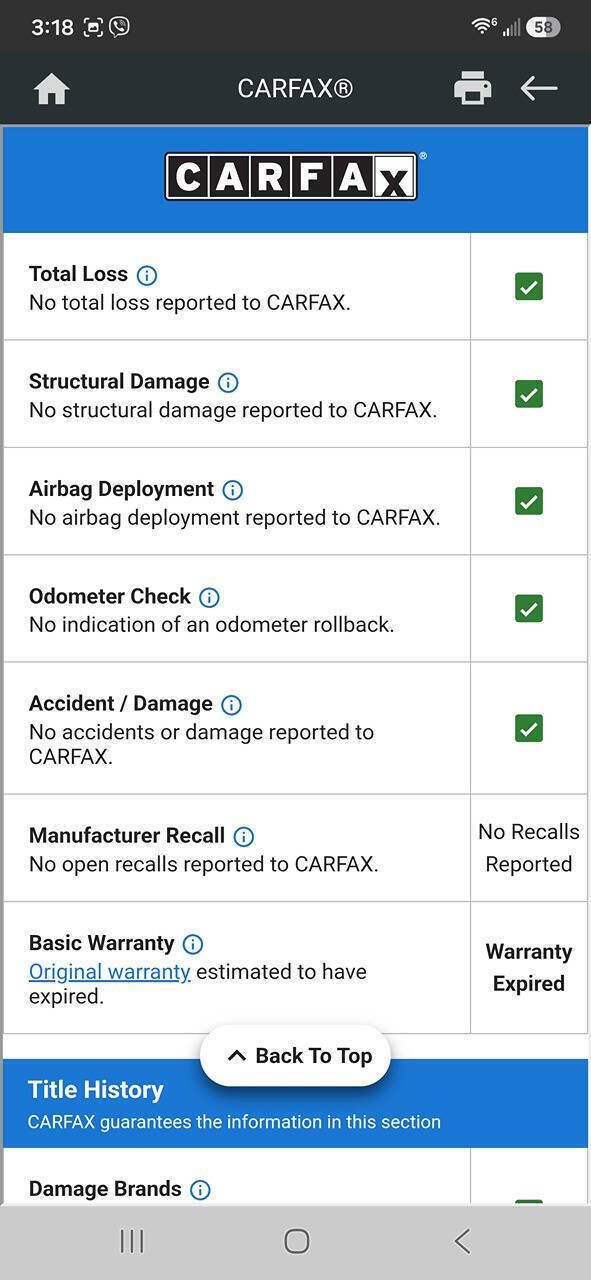The height and width of the screenshot is (1280, 591).
Task: Select the Title History section header
Action: coord(295,1103)
